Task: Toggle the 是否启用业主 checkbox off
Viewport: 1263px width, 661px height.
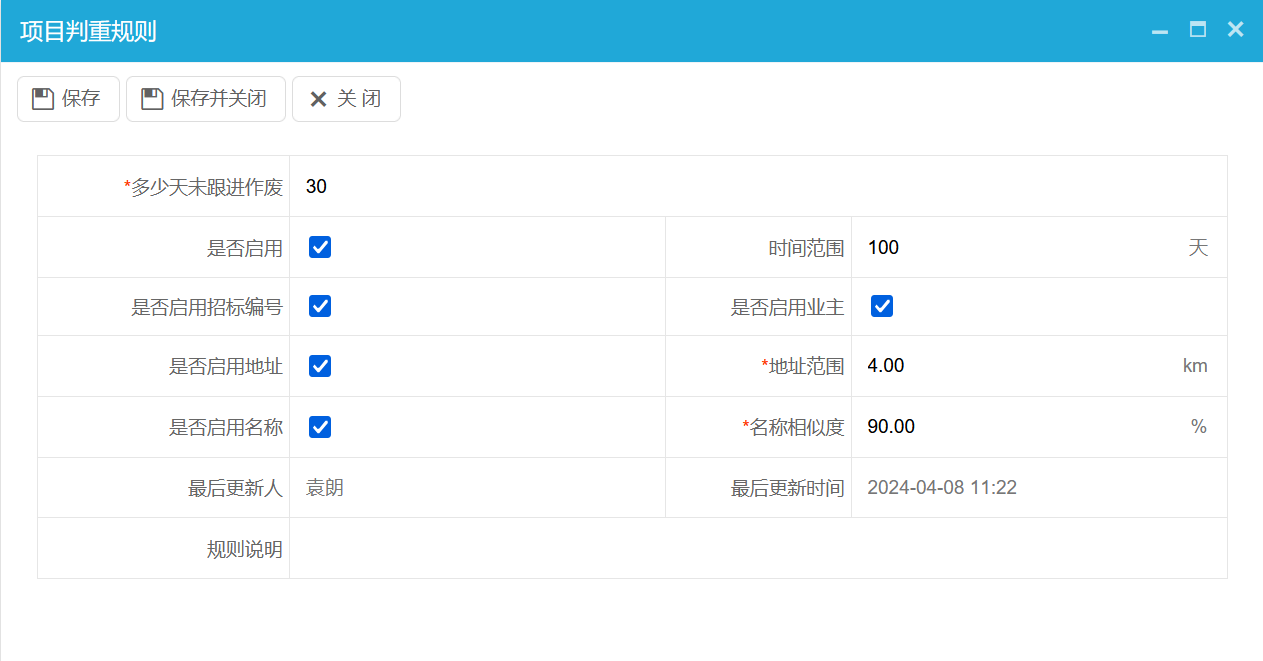Action: click(x=881, y=306)
